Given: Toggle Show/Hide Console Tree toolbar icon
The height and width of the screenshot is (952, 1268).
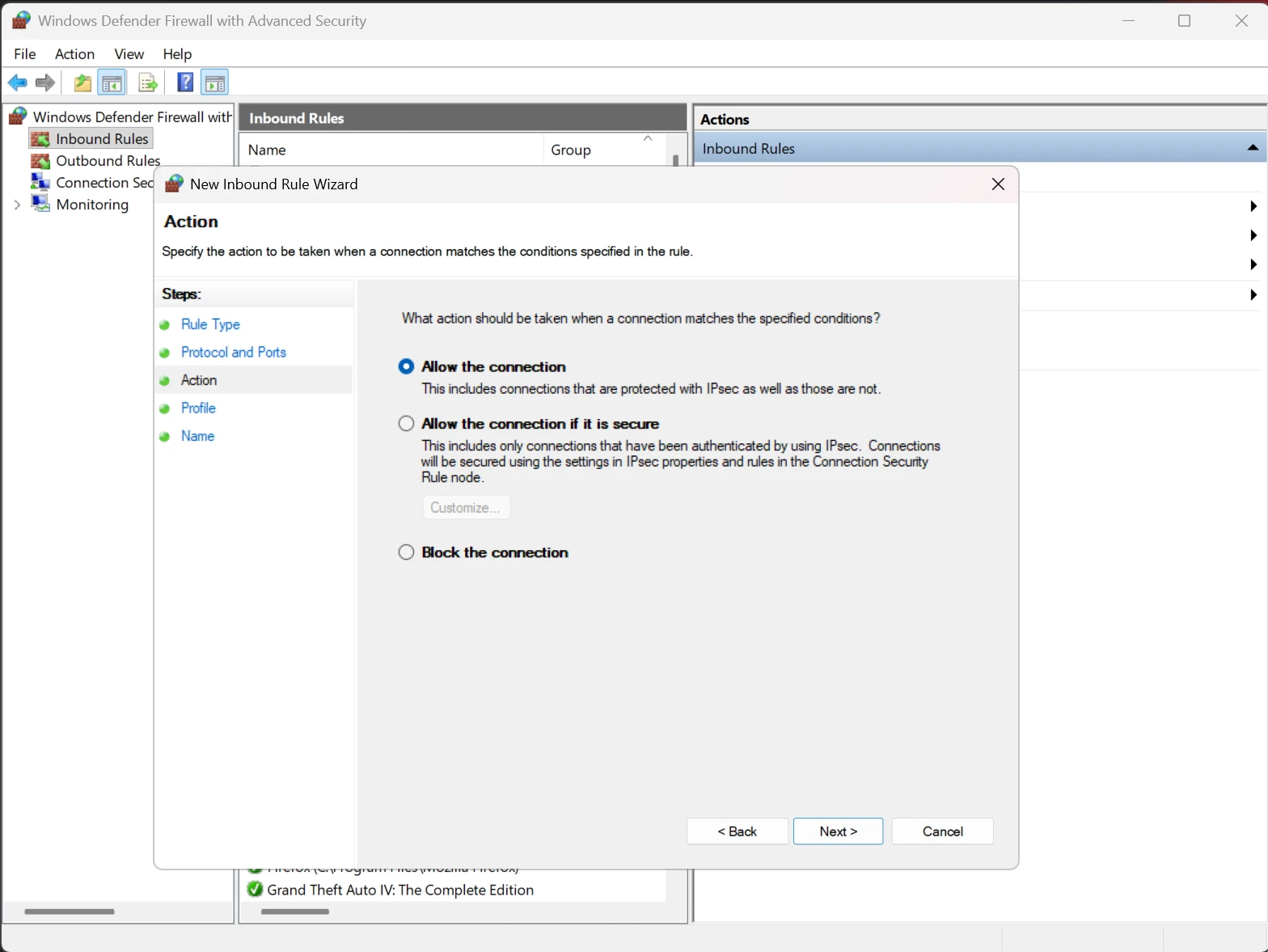Looking at the screenshot, I should 112,83.
